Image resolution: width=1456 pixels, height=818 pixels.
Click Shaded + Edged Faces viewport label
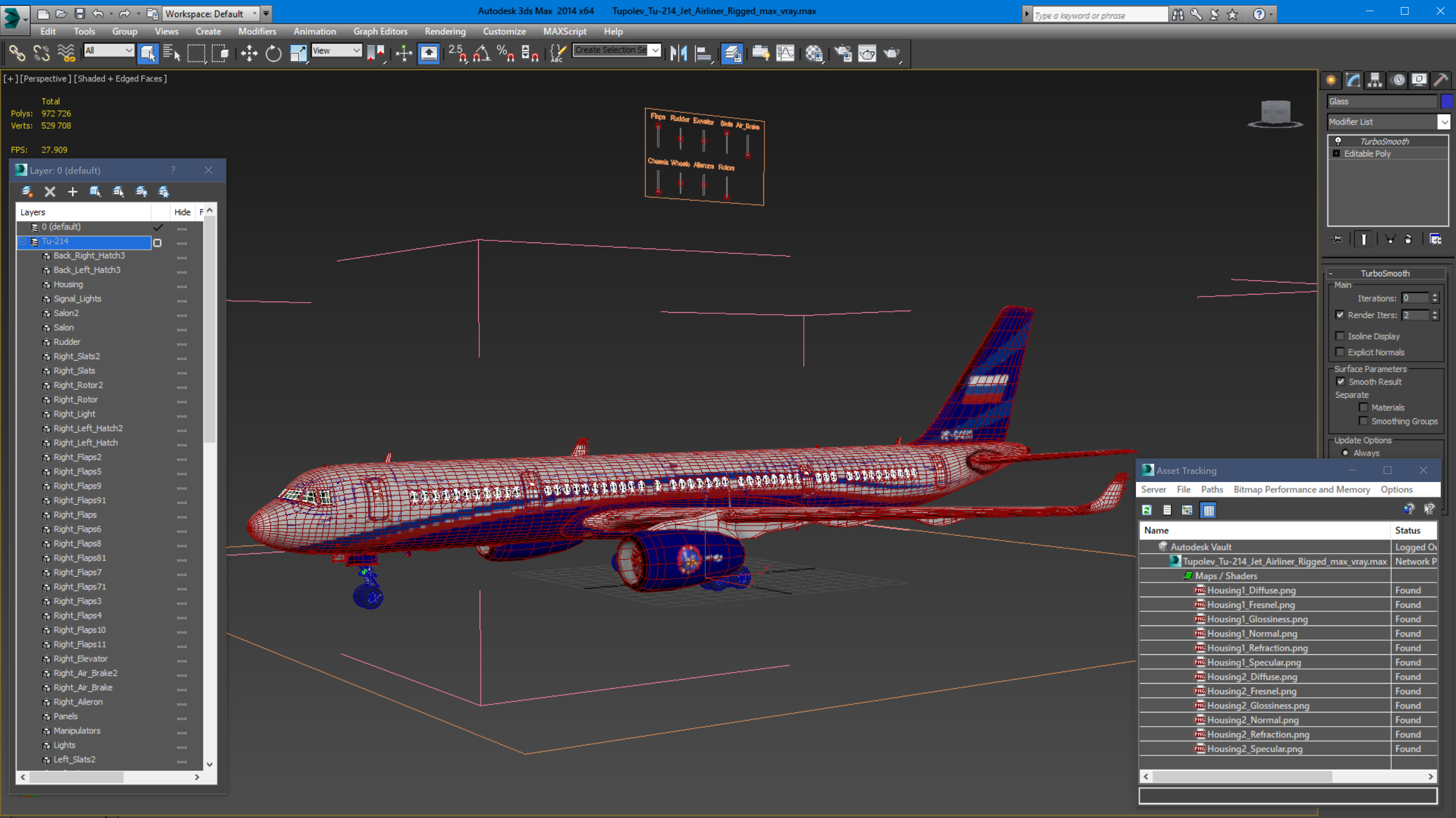click(x=120, y=78)
